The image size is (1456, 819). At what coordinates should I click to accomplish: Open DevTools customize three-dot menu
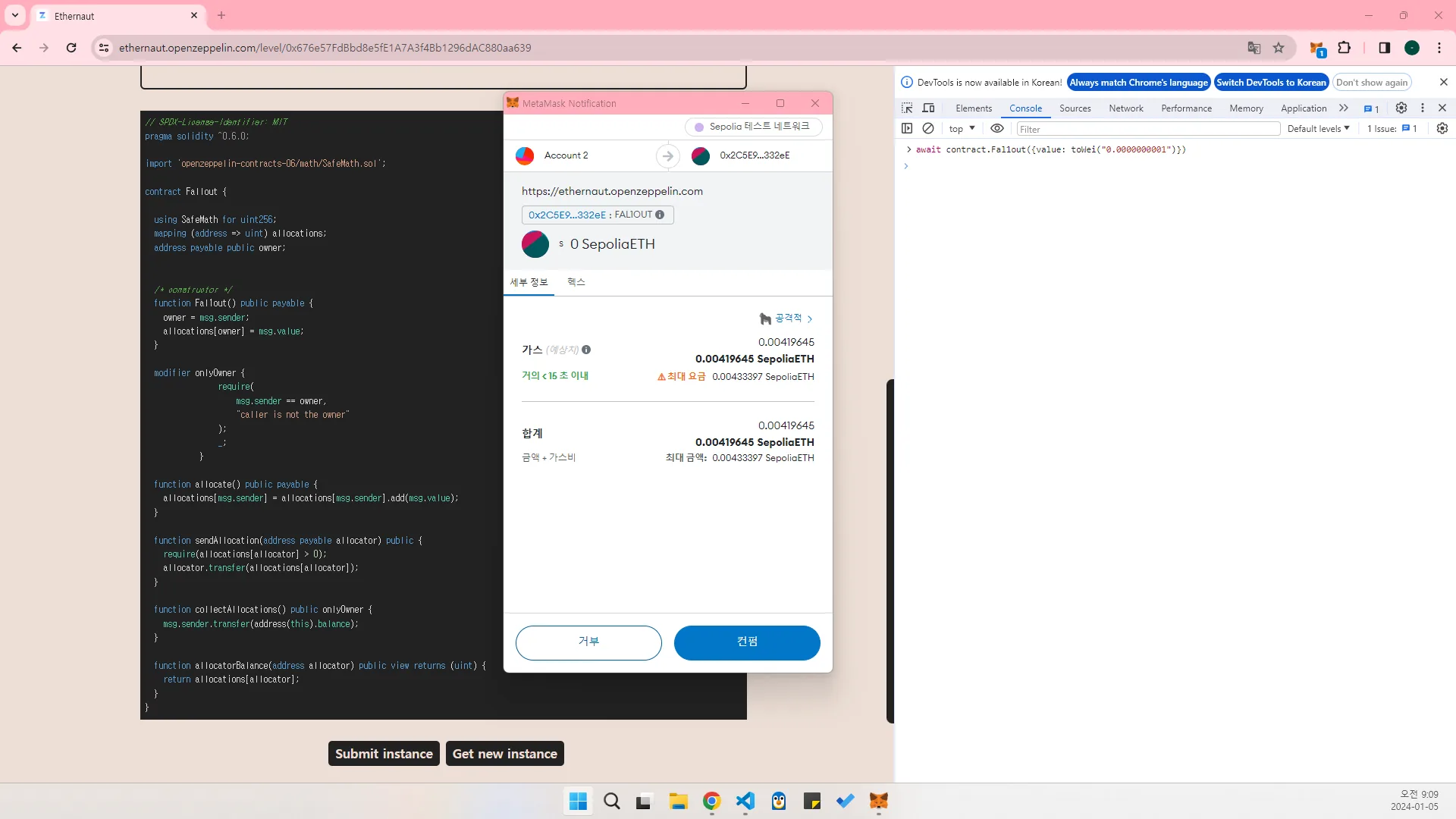click(1423, 108)
